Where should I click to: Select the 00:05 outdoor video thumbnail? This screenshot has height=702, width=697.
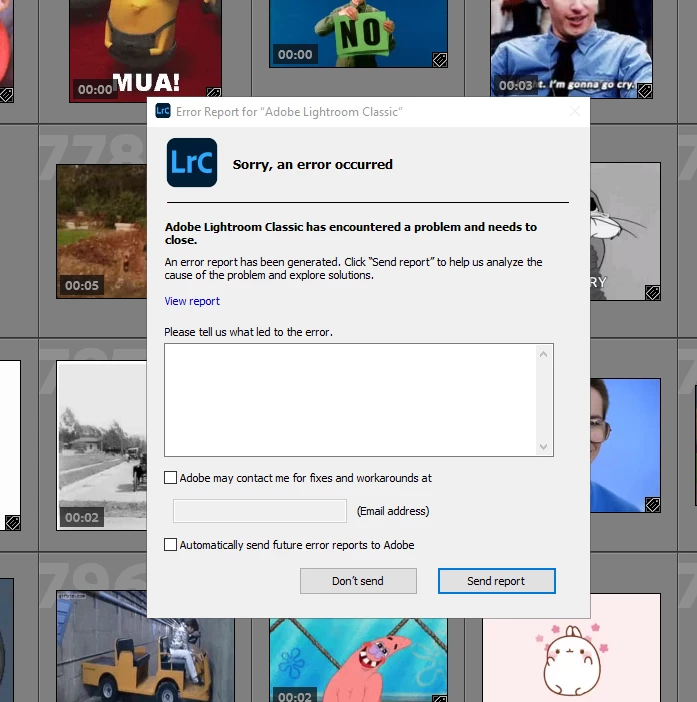tap(102, 231)
